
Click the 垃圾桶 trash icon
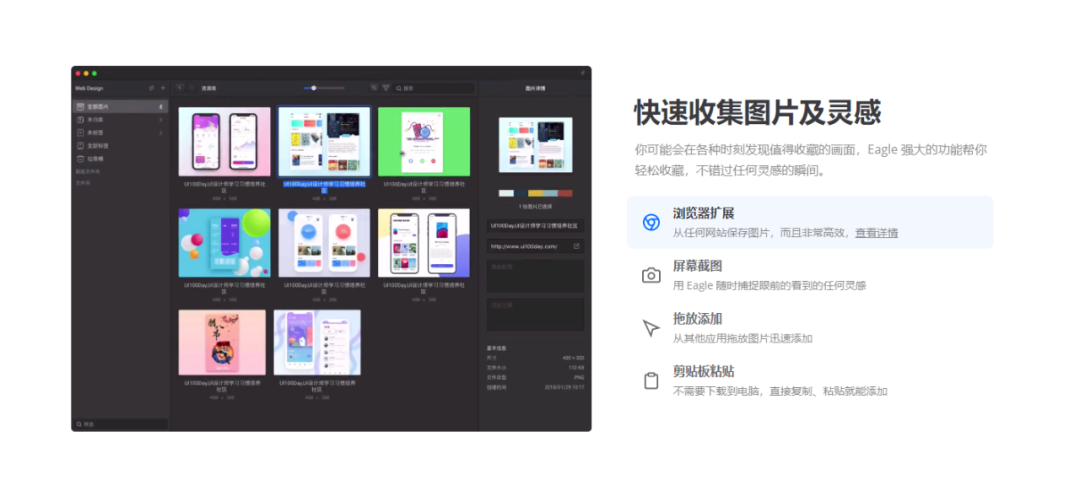80,158
